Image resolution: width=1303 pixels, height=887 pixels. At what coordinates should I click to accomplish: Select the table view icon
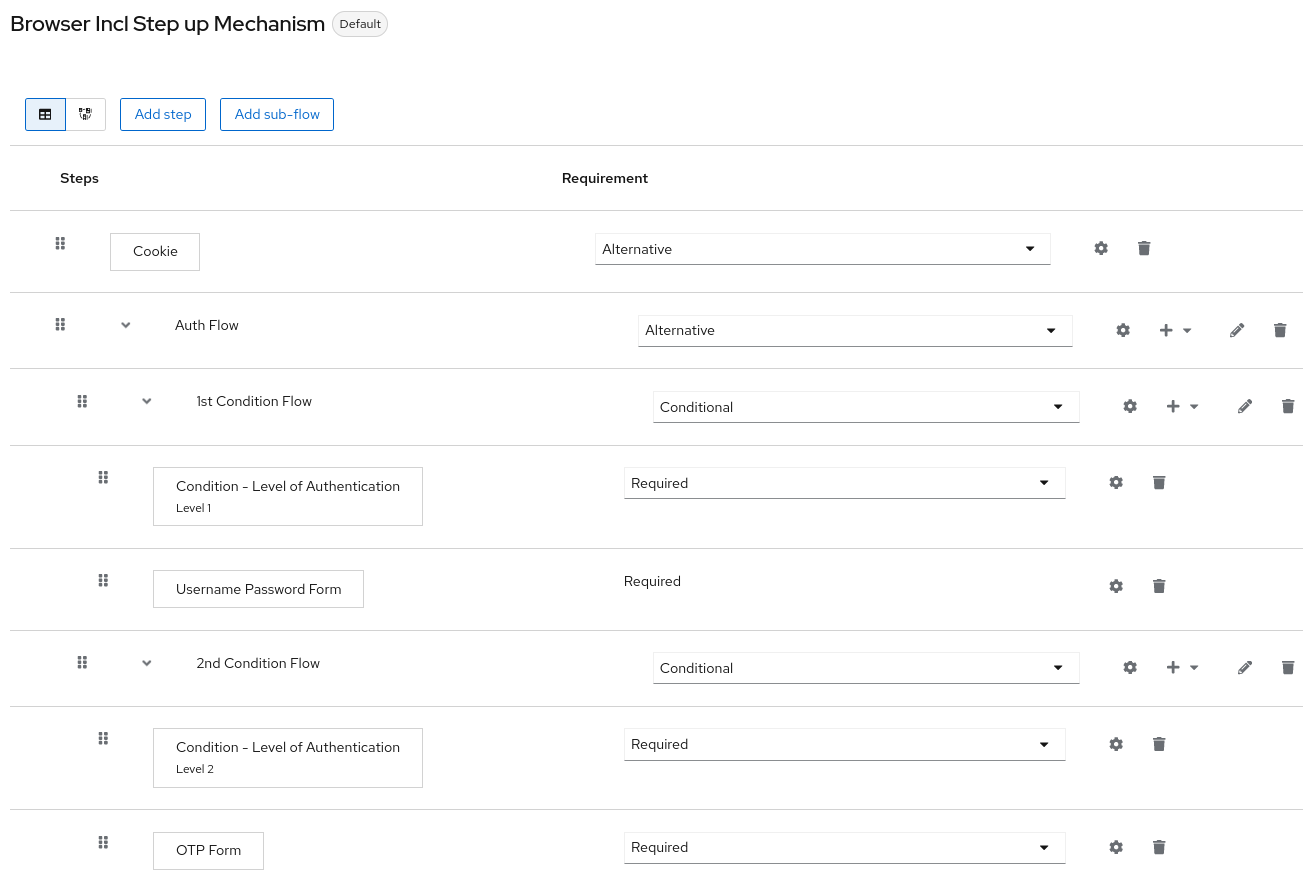pyautogui.click(x=45, y=114)
